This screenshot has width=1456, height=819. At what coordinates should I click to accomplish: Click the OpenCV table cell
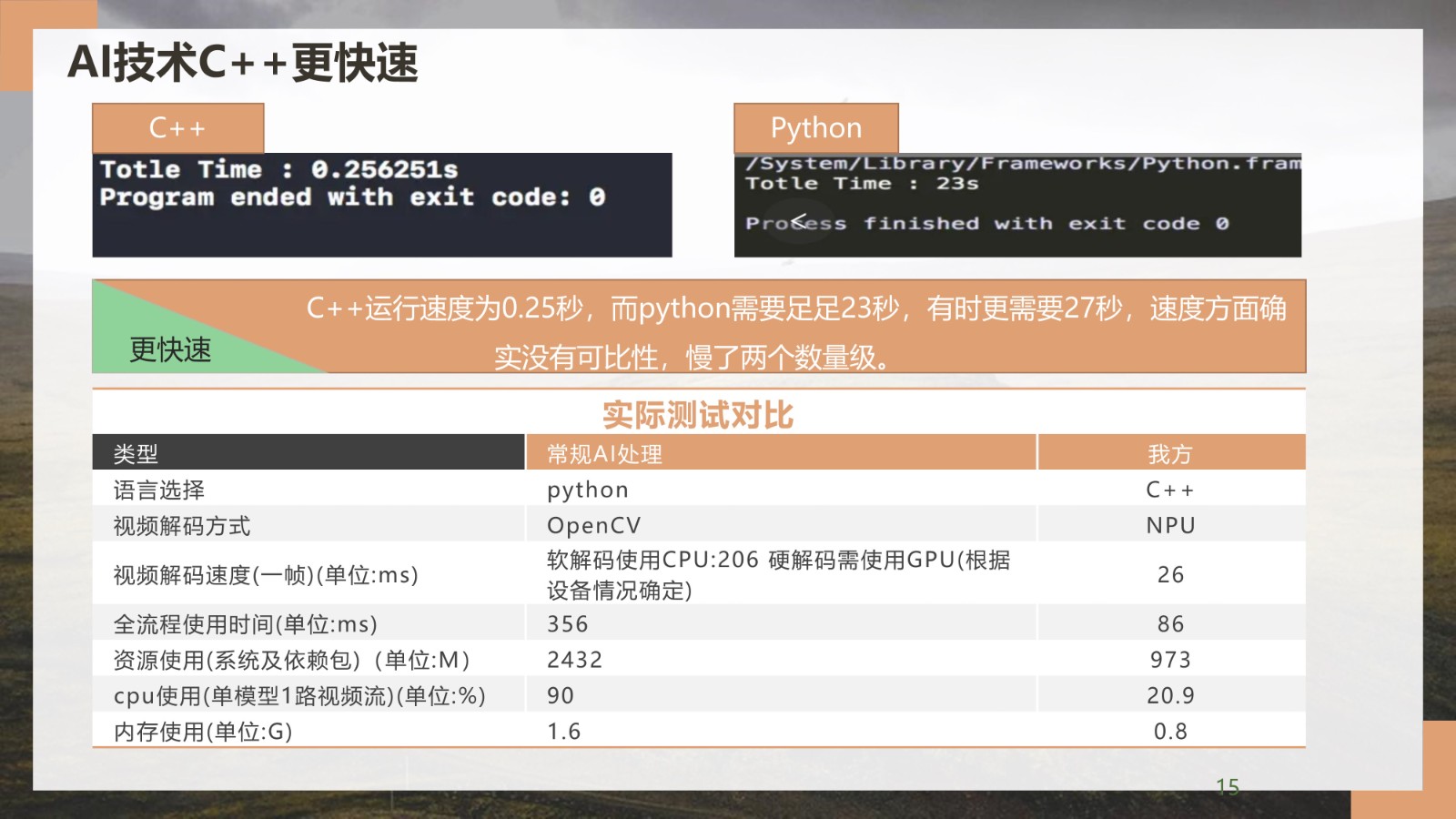(593, 525)
